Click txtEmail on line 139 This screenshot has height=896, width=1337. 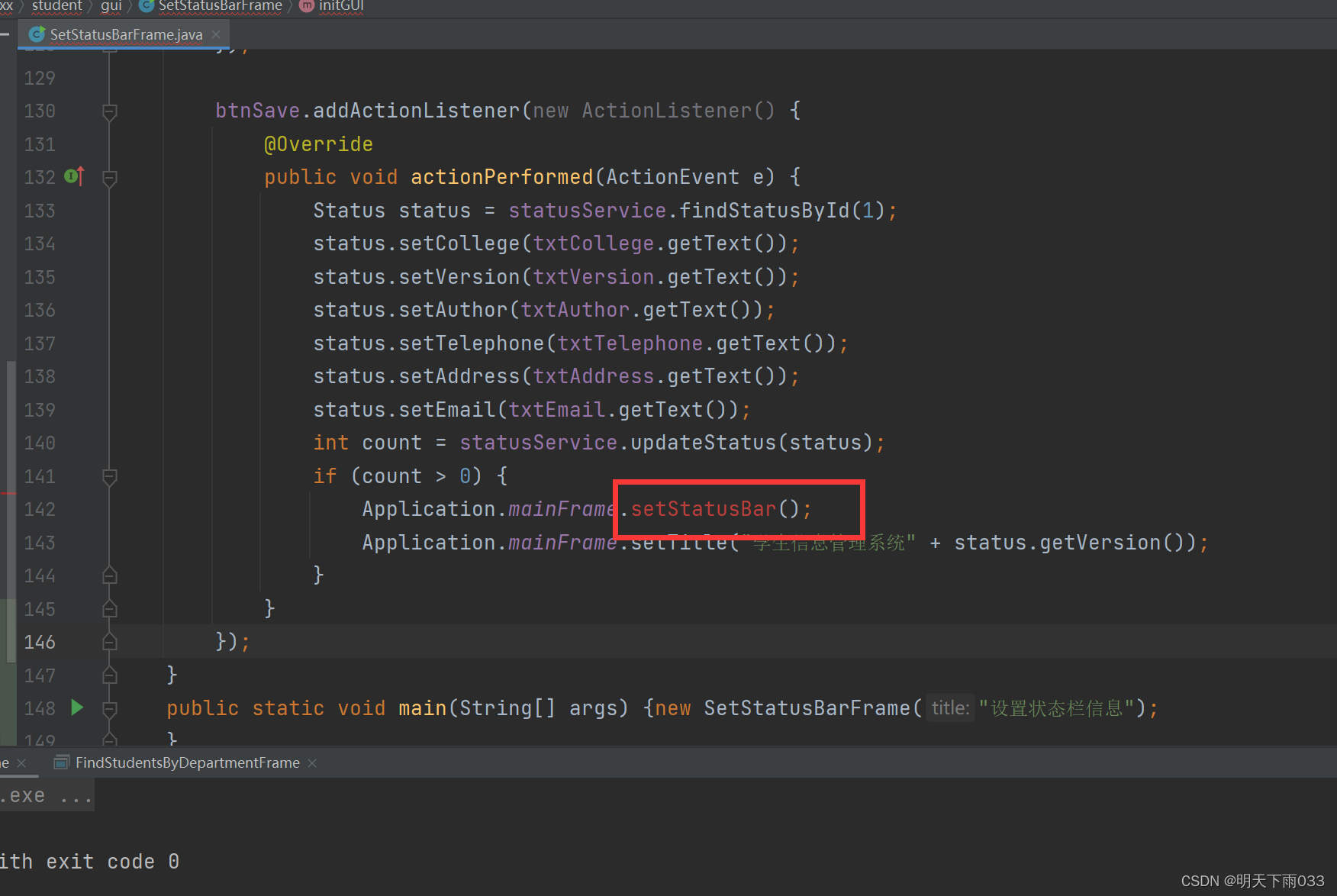tap(557, 410)
